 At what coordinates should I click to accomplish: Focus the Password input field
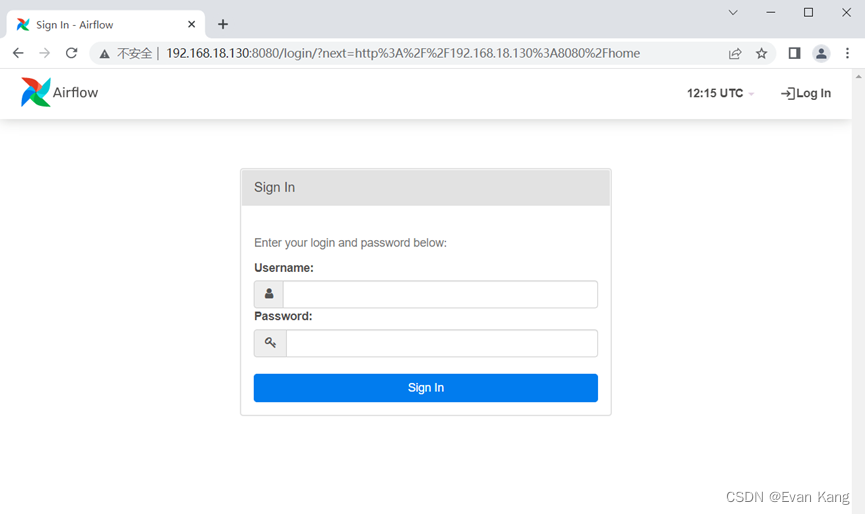pyautogui.click(x=442, y=343)
